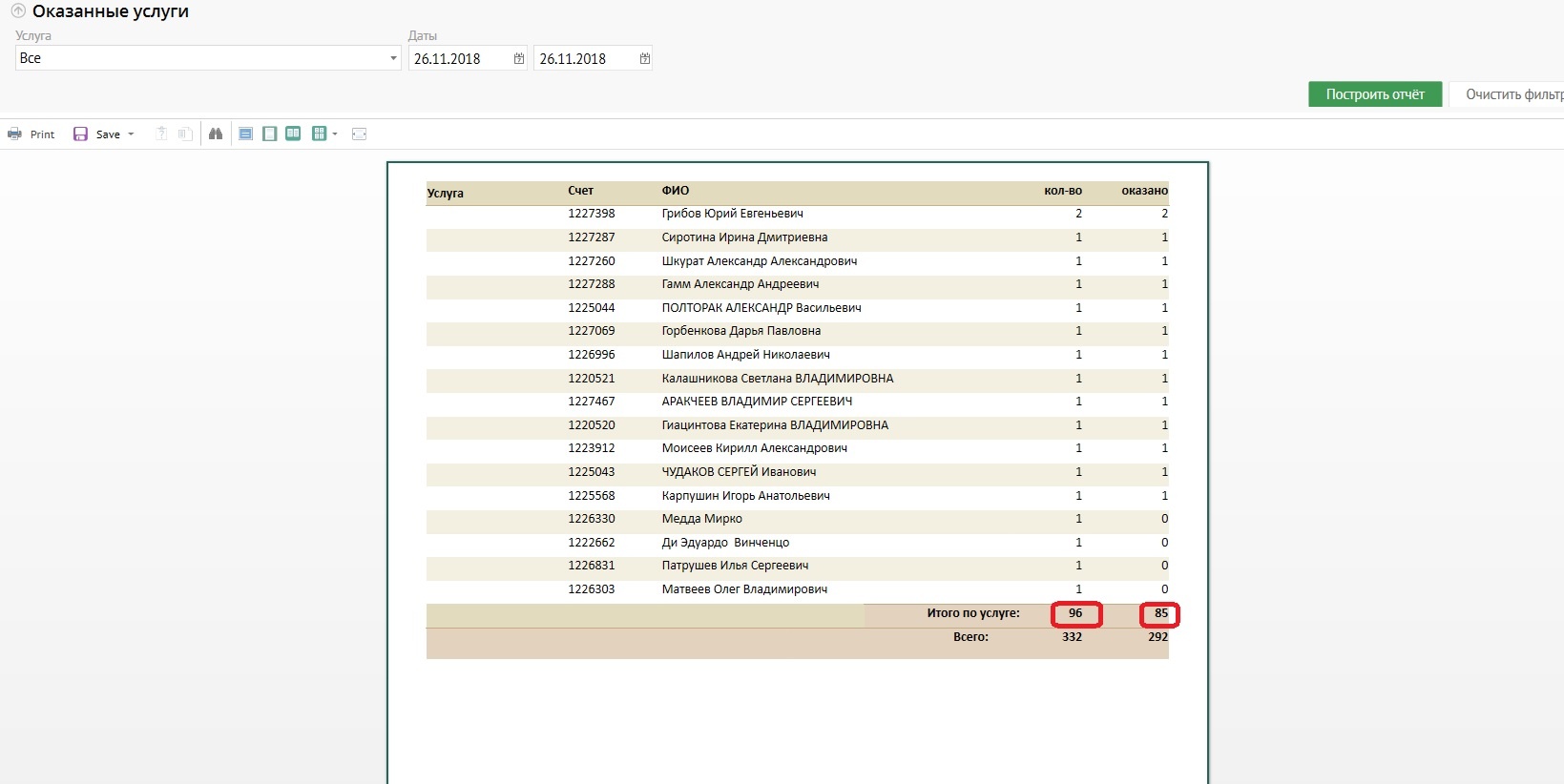Image resolution: width=1564 pixels, height=784 pixels.
Task: Click the purple Save floppy disk icon
Action: click(81, 134)
